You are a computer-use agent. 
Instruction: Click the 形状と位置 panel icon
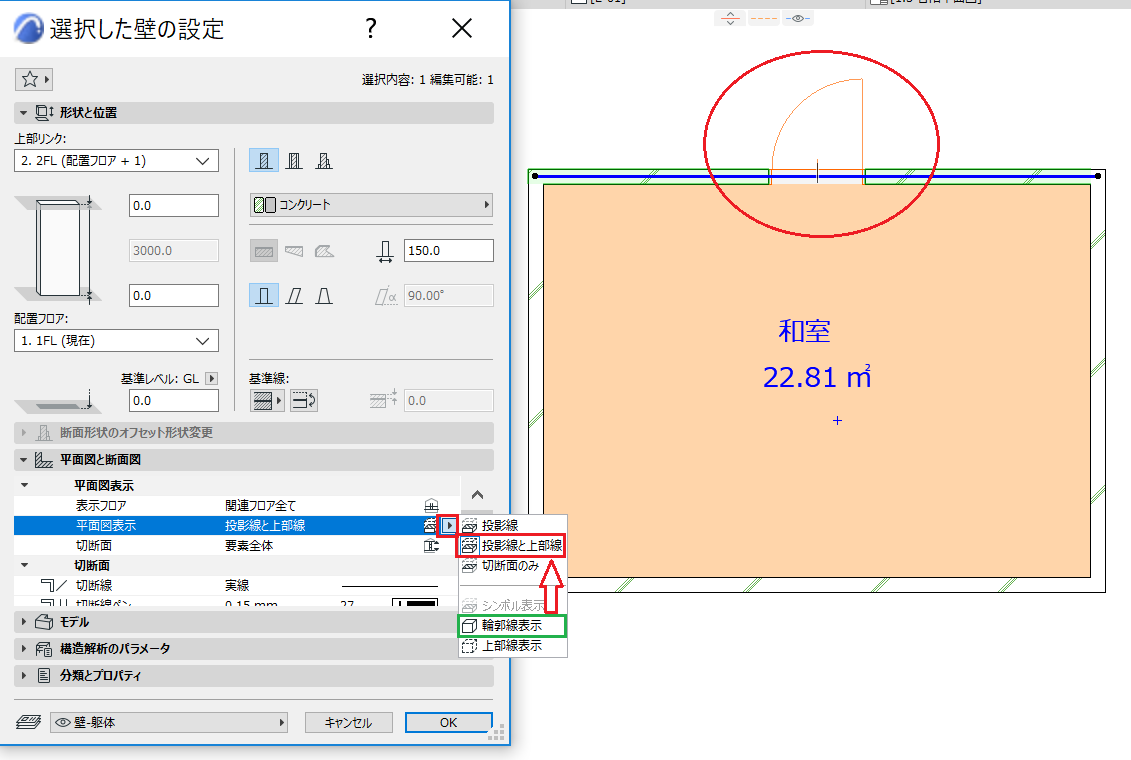pos(45,112)
